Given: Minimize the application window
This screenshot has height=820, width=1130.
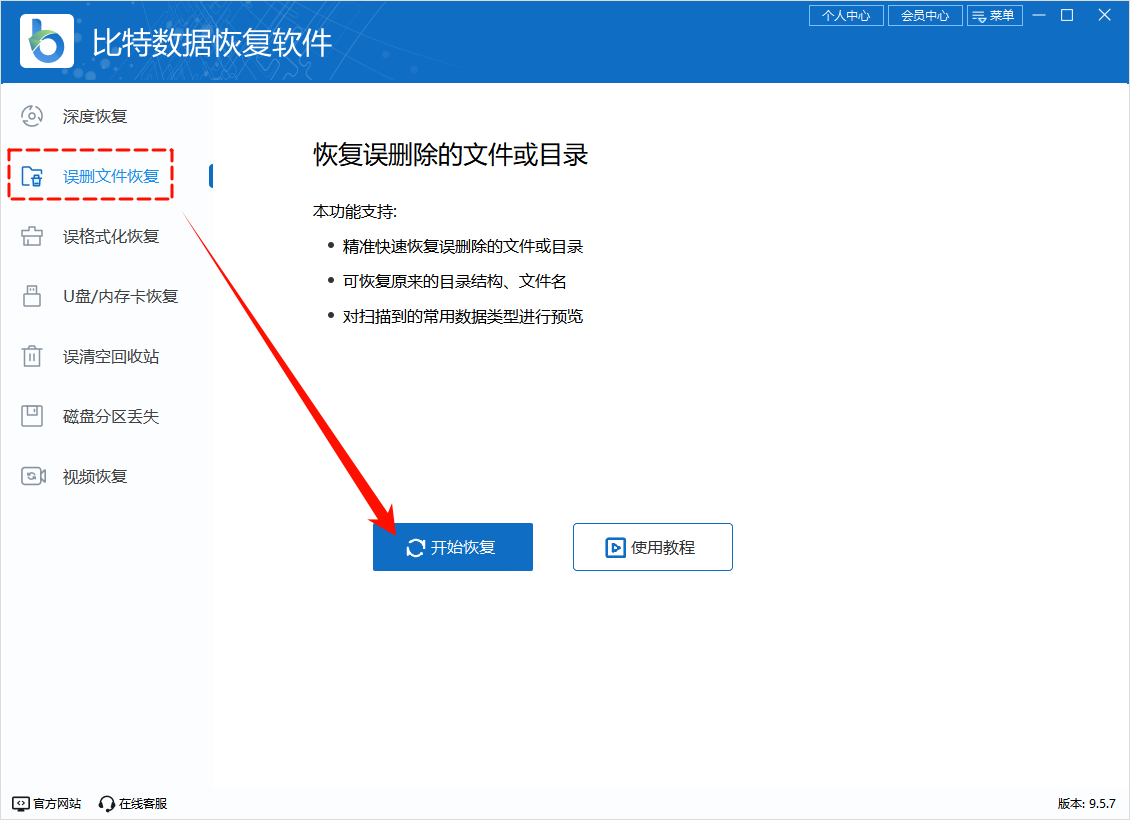Looking at the screenshot, I should pos(1040,15).
